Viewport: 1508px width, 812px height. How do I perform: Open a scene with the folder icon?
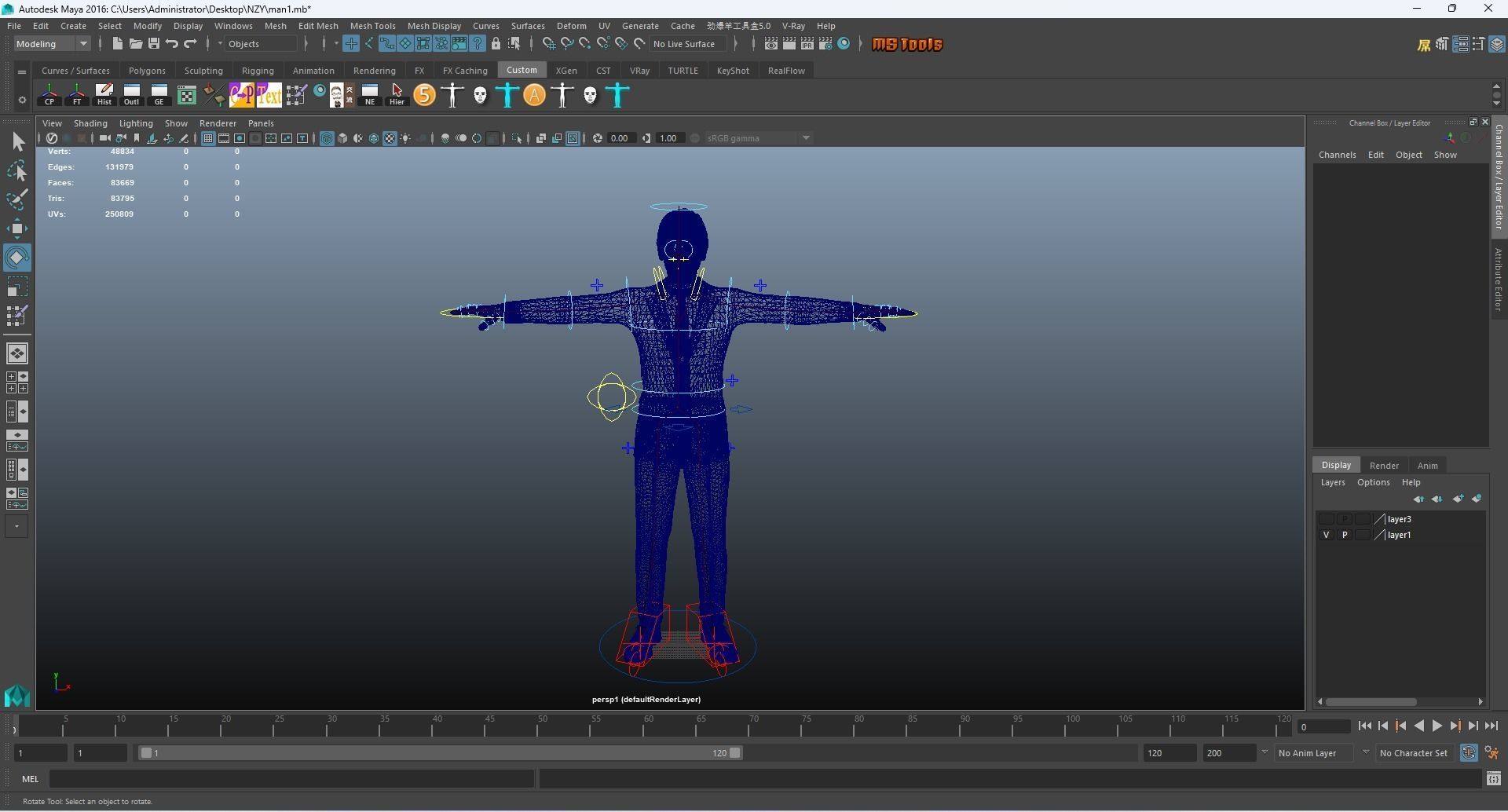[x=135, y=44]
